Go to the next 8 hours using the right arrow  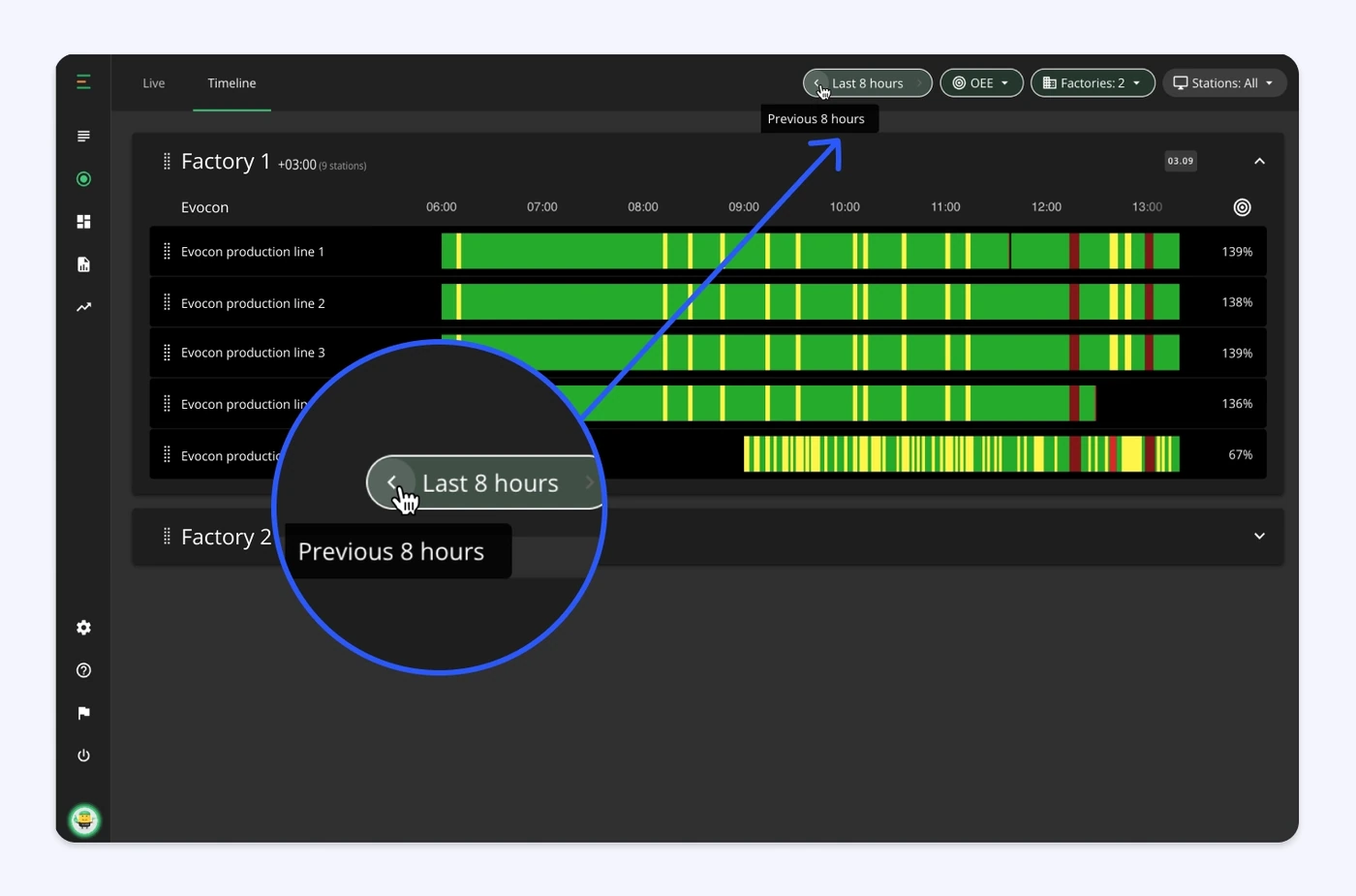pyautogui.click(x=919, y=83)
